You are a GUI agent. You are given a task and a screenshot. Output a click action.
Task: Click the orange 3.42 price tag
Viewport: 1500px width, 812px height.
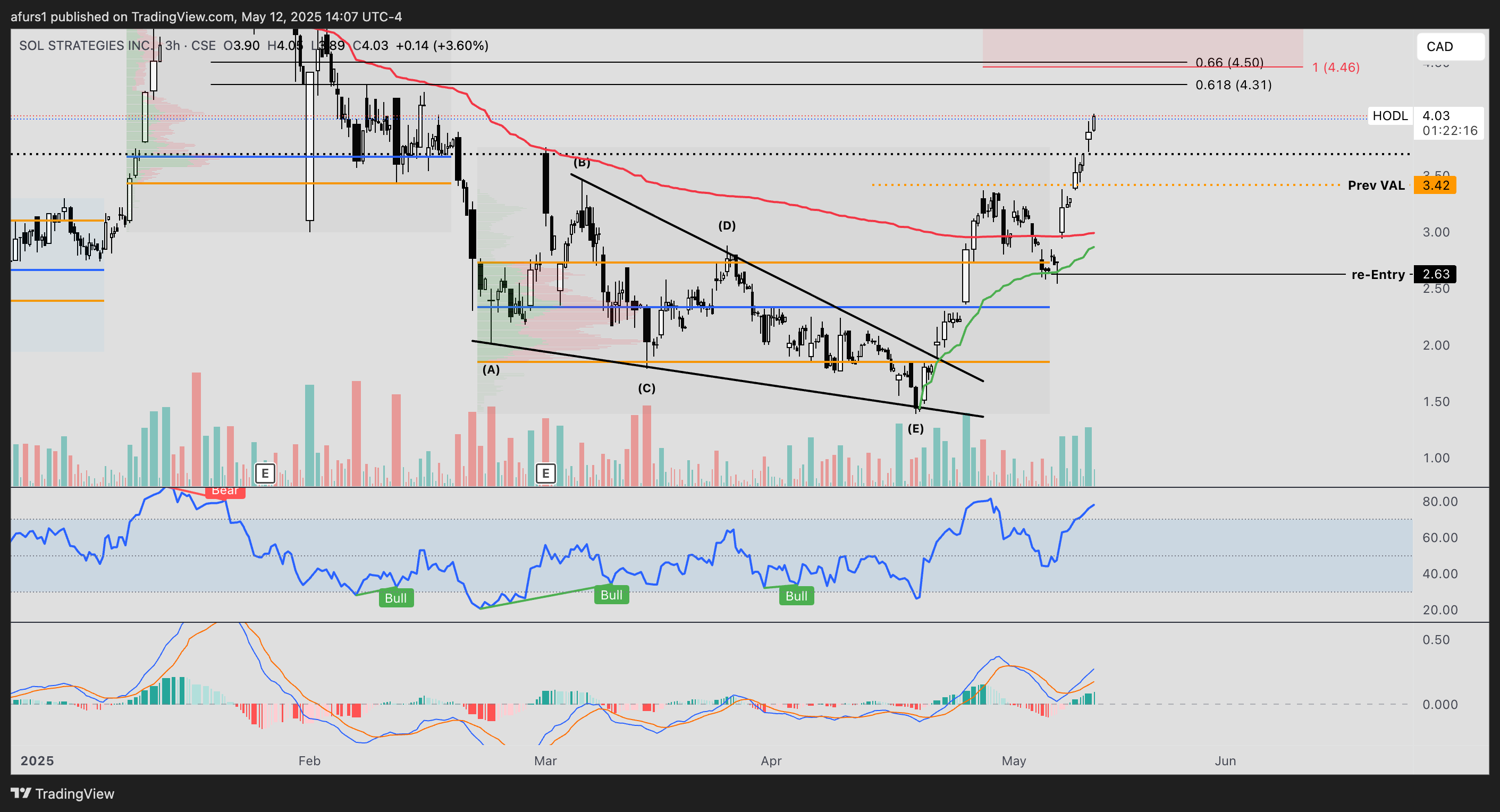pos(1435,185)
